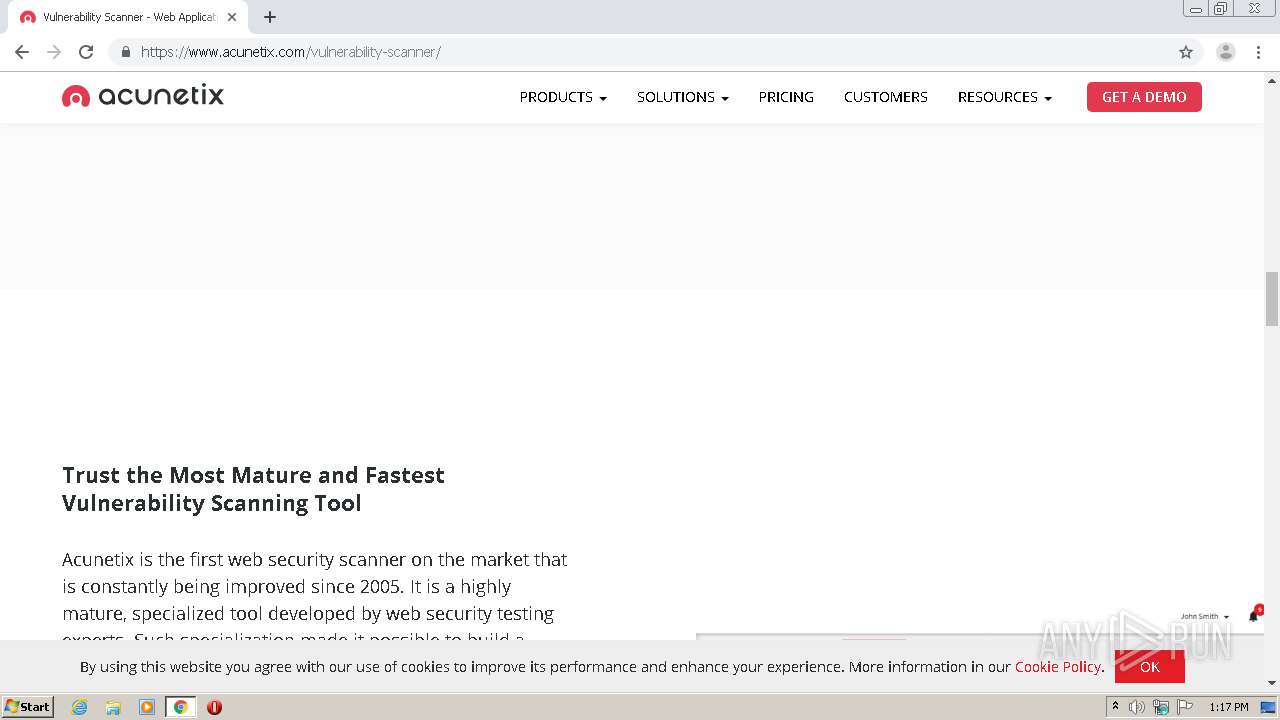This screenshot has width=1280, height=720.
Task: Reload the current page
Action: 86,52
